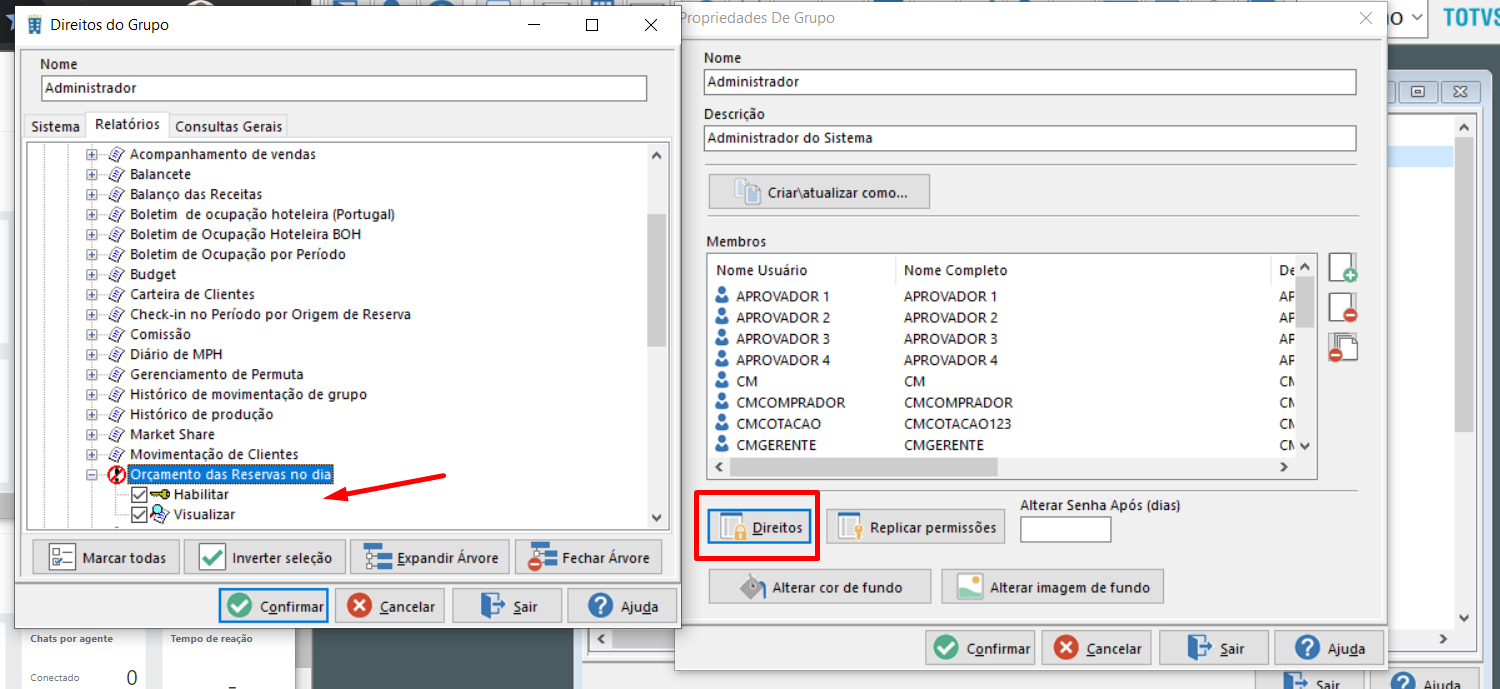Screen dimensions: 1500x689
Task: Click the remove all members icon
Action: coord(1342,347)
